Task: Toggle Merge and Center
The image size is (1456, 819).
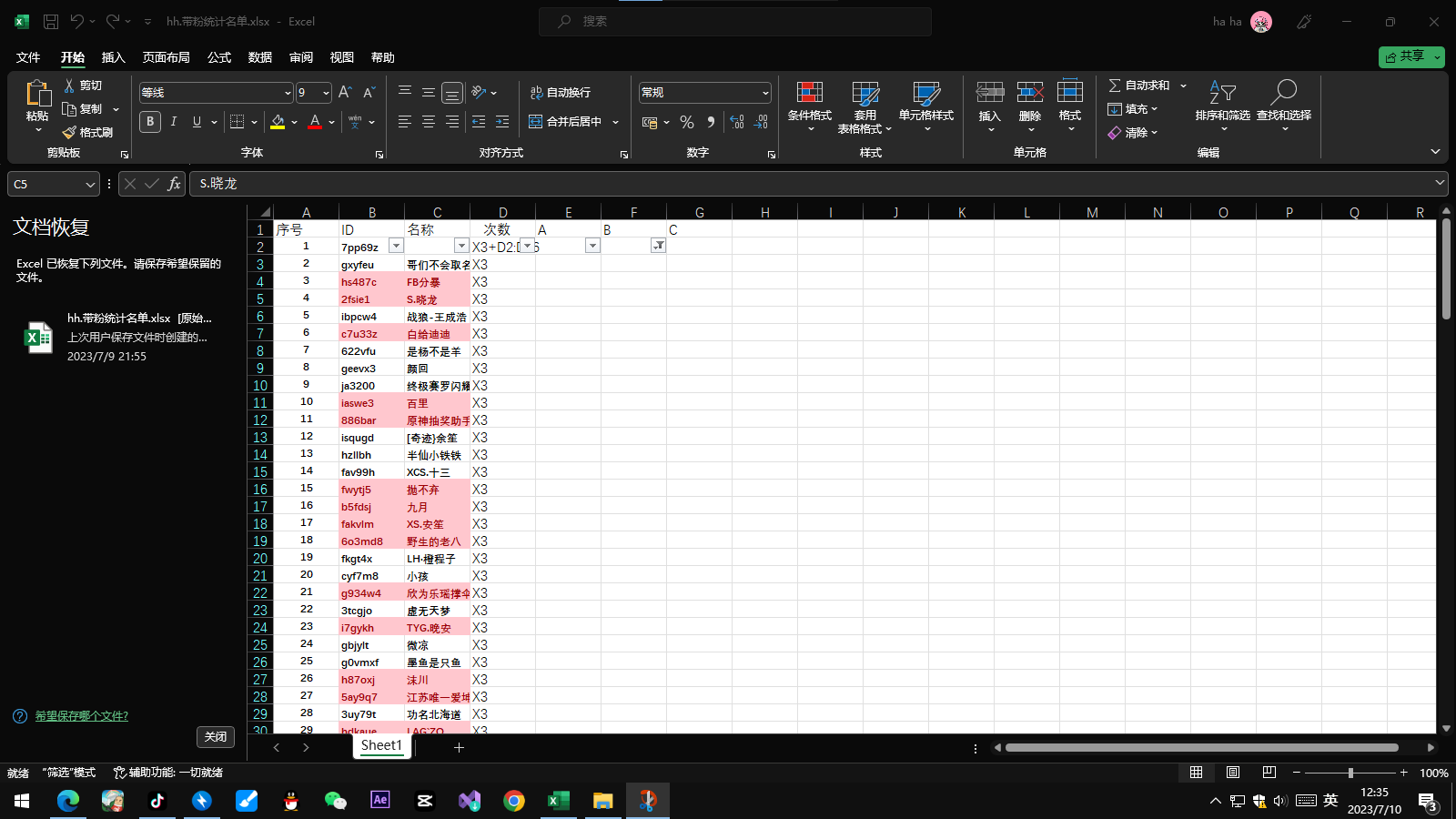Action: pos(565,122)
